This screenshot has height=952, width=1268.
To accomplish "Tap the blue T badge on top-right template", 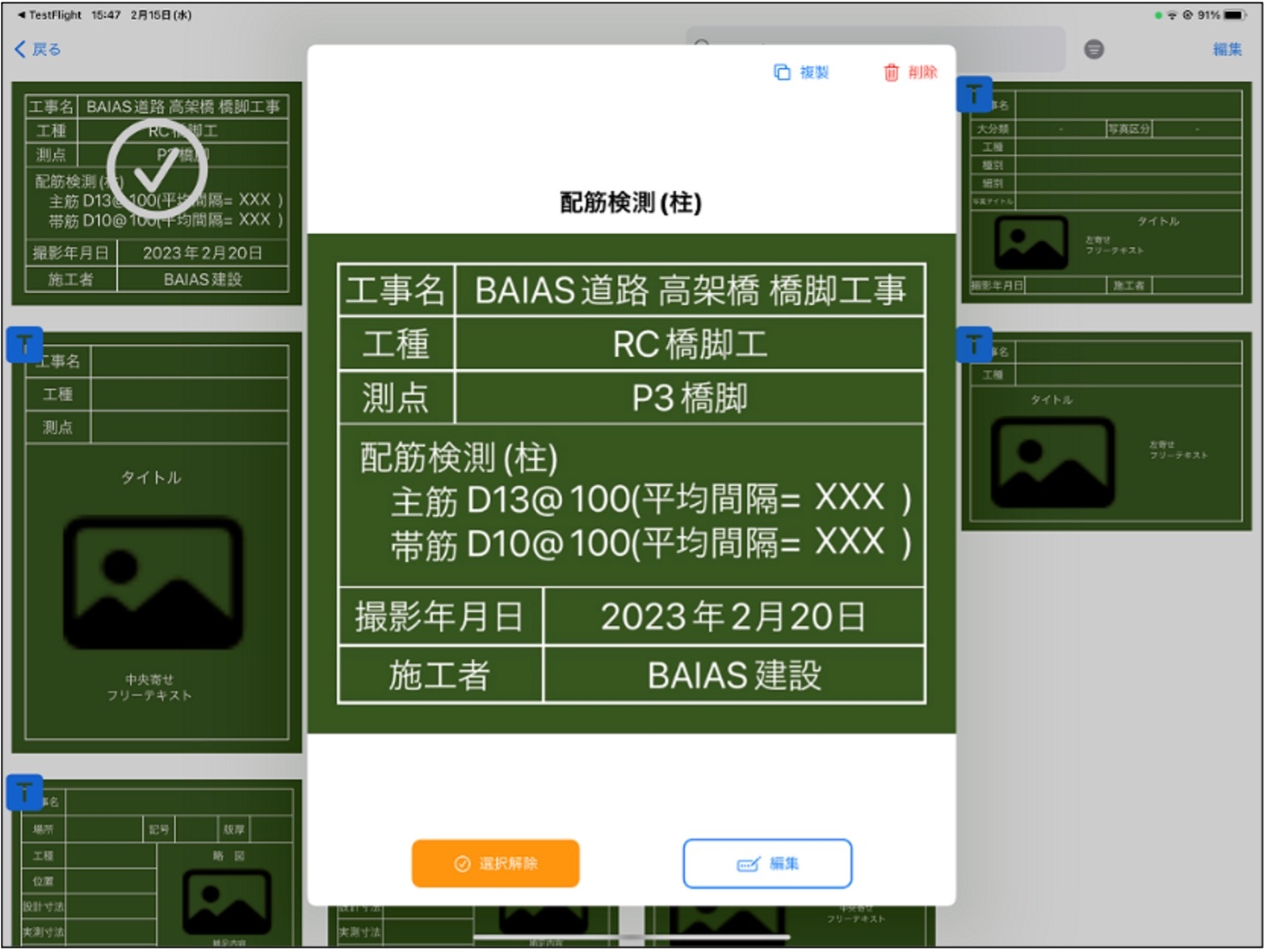I will [974, 94].
